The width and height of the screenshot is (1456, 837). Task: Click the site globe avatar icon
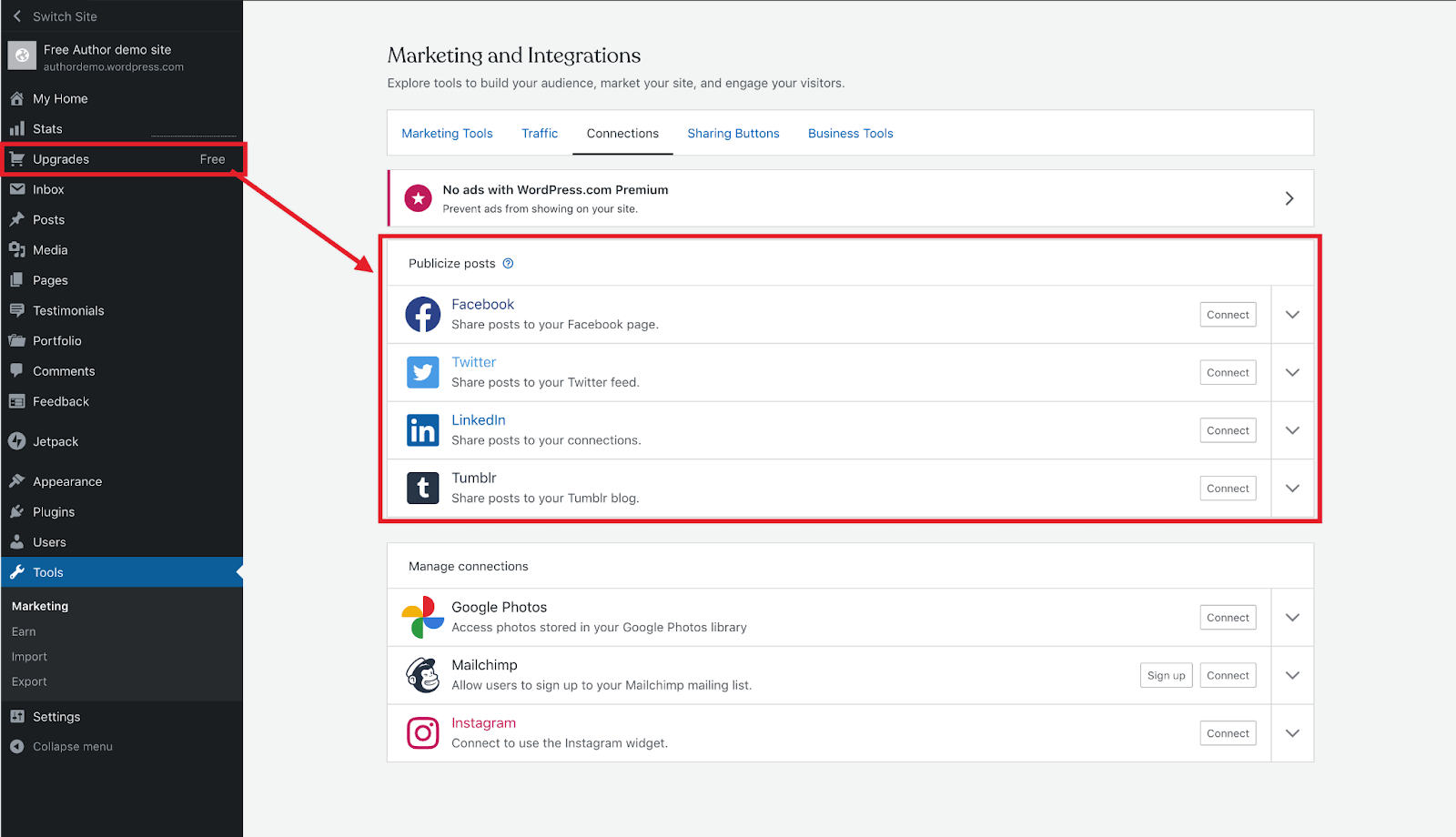(x=22, y=55)
